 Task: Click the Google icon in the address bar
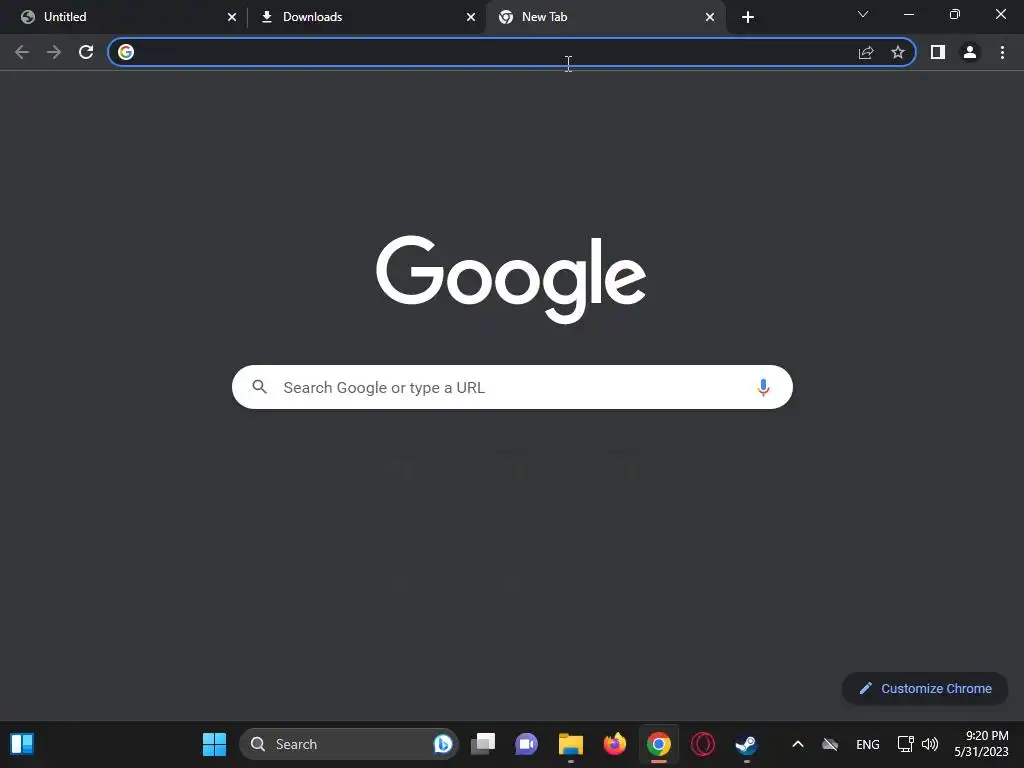(x=126, y=52)
